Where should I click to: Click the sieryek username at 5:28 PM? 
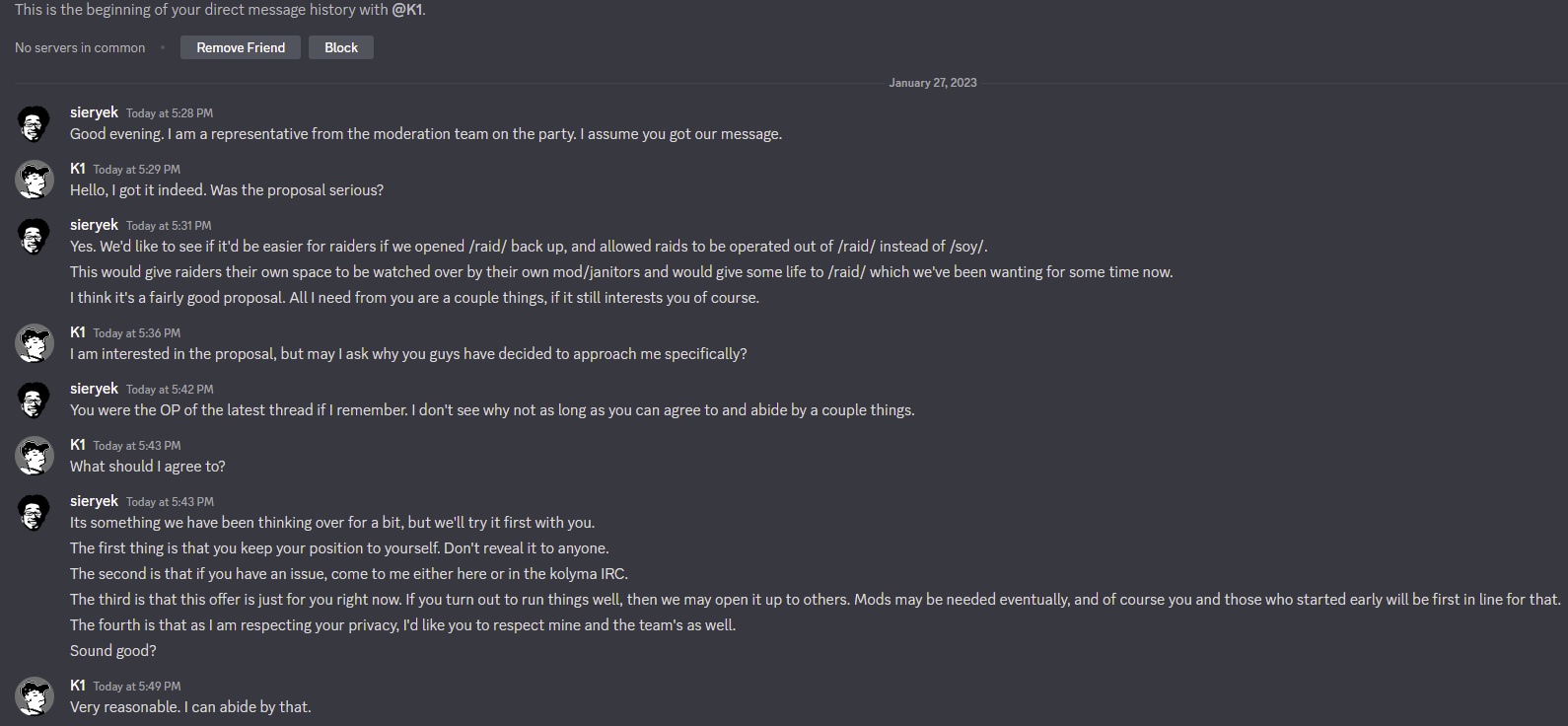pos(94,112)
